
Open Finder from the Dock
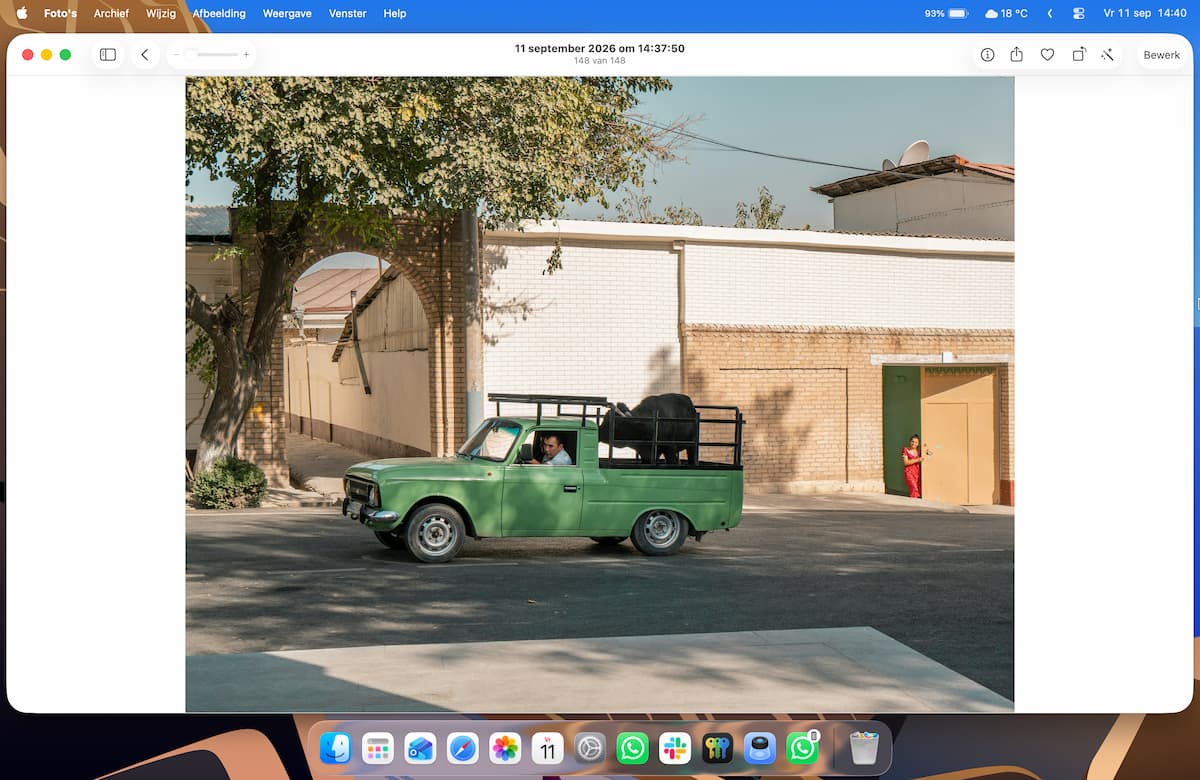pos(335,748)
